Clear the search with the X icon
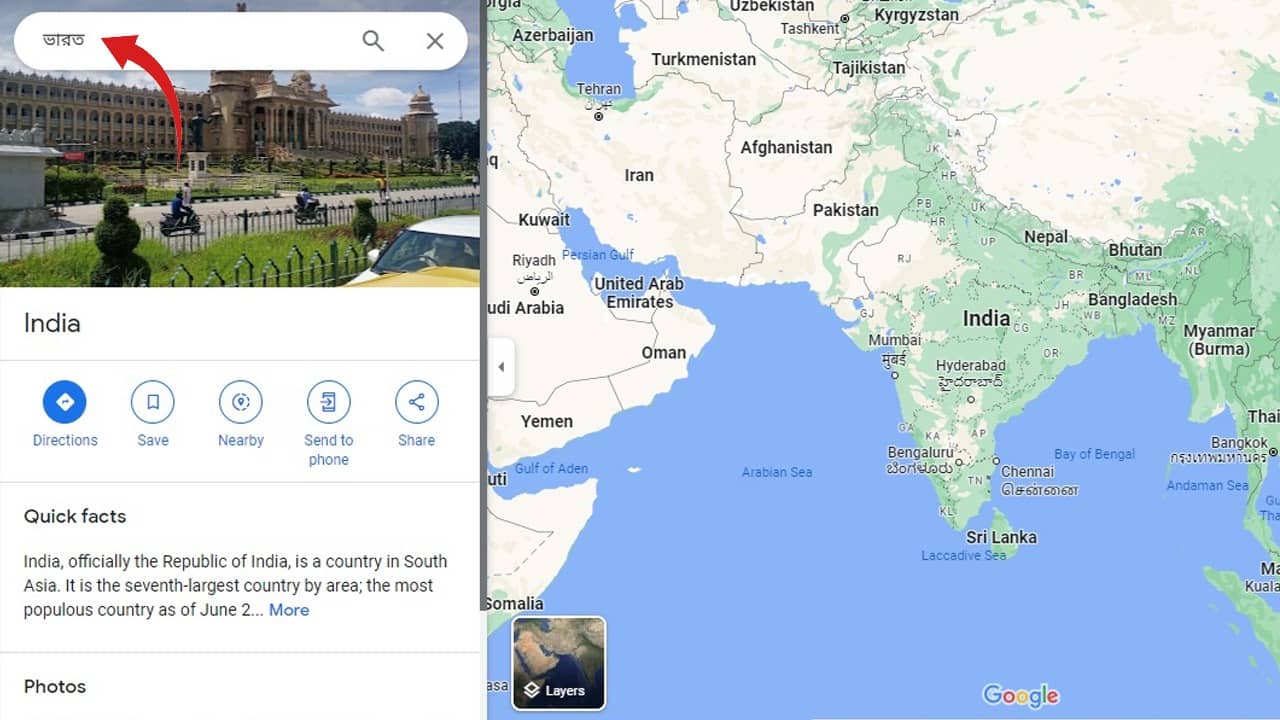This screenshot has height=720, width=1280. pyautogui.click(x=435, y=41)
